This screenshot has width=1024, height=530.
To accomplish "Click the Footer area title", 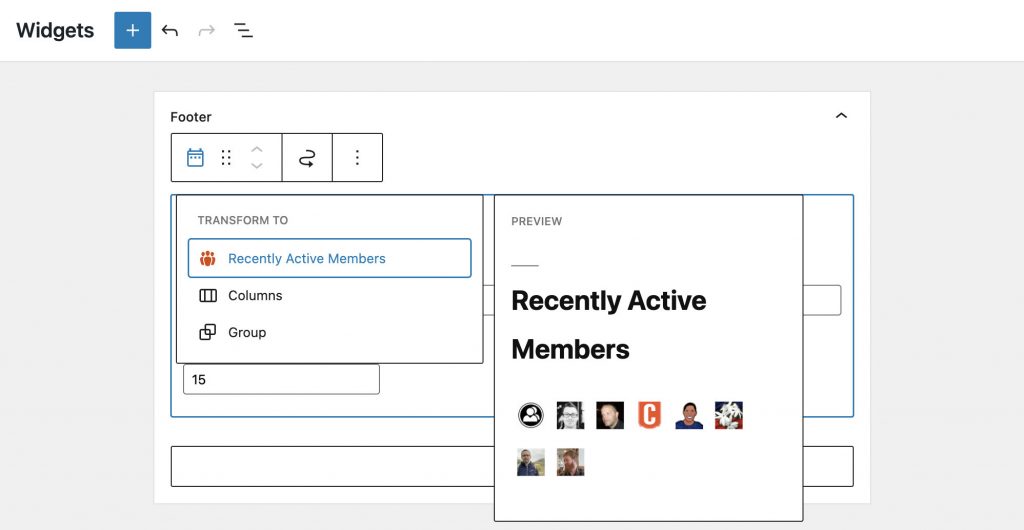I will [191, 117].
